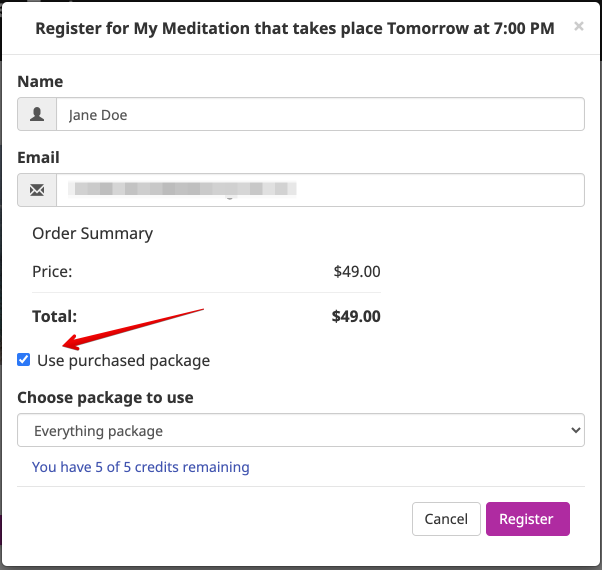The height and width of the screenshot is (570, 602).
Task: Focus the Name field containing Jane Doe
Action: 321,114
